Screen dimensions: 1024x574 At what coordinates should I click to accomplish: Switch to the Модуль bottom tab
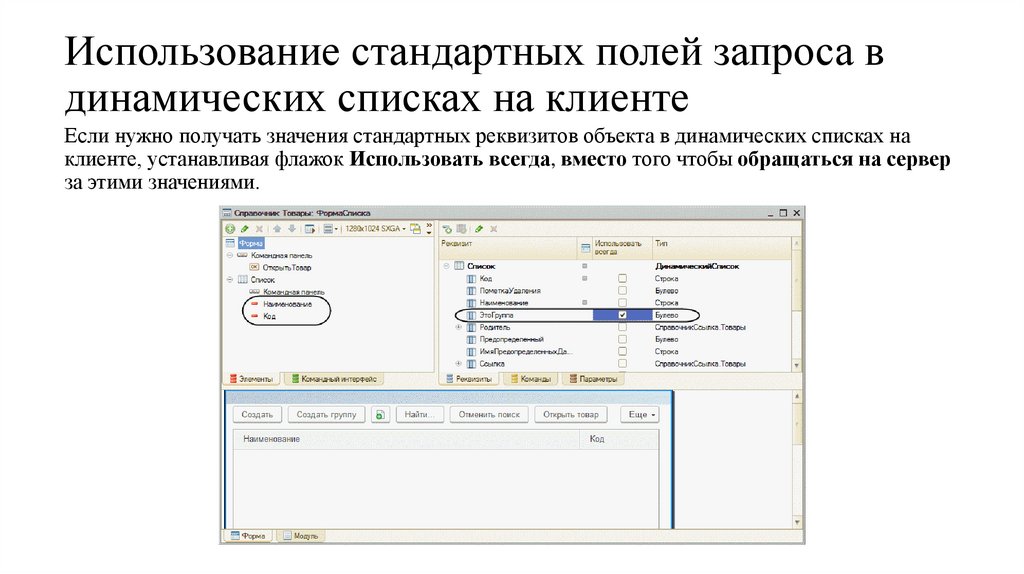tap(300, 536)
